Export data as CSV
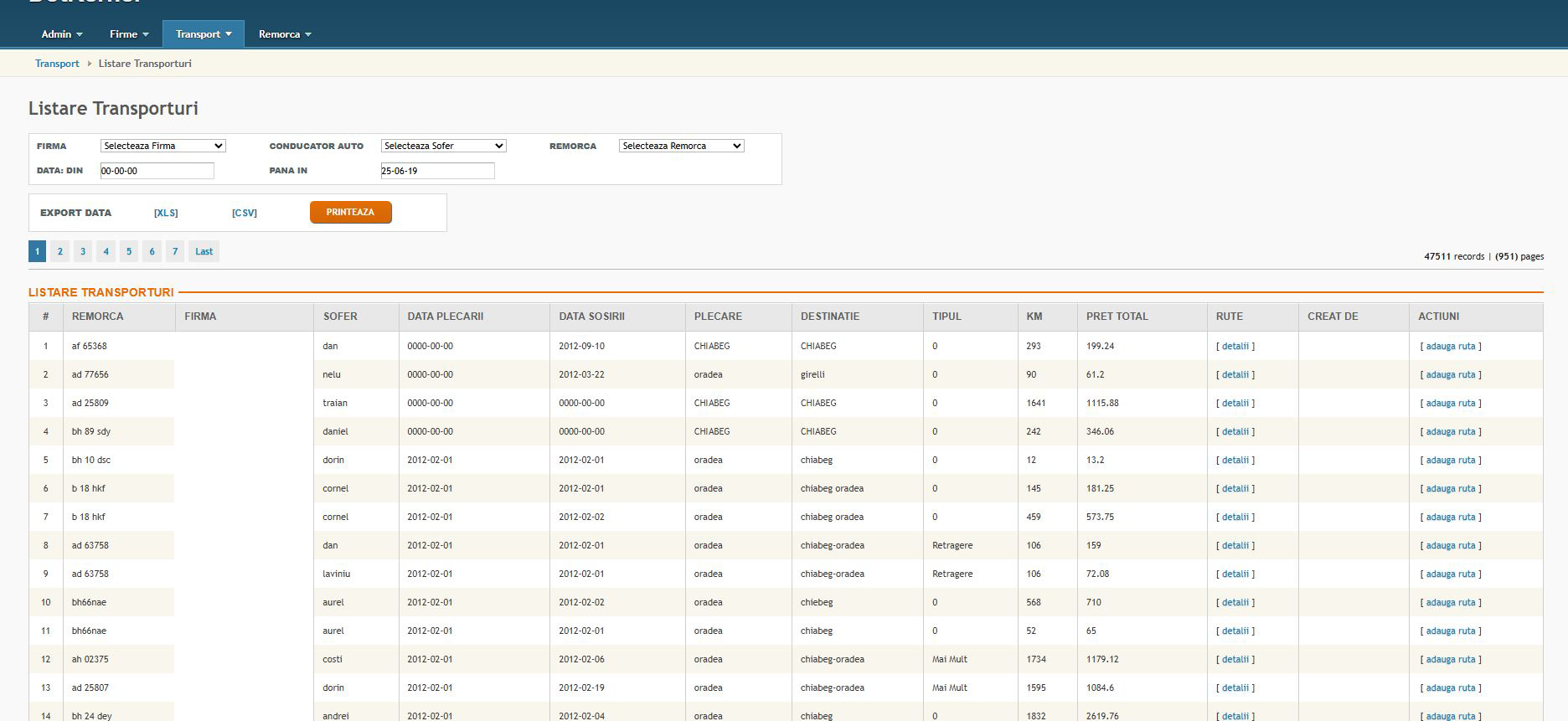The height and width of the screenshot is (721, 1568). [x=244, y=213]
